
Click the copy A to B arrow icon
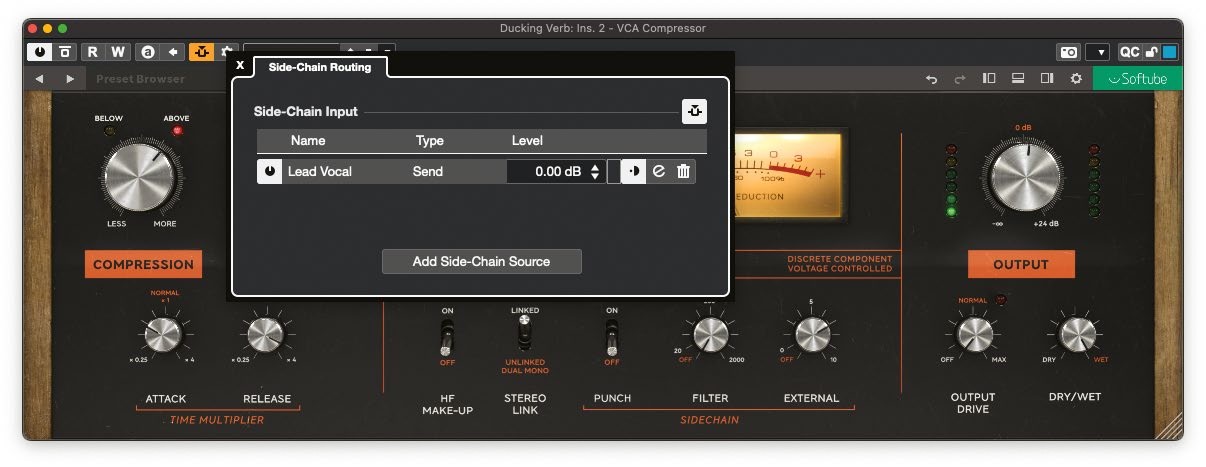click(x=172, y=52)
